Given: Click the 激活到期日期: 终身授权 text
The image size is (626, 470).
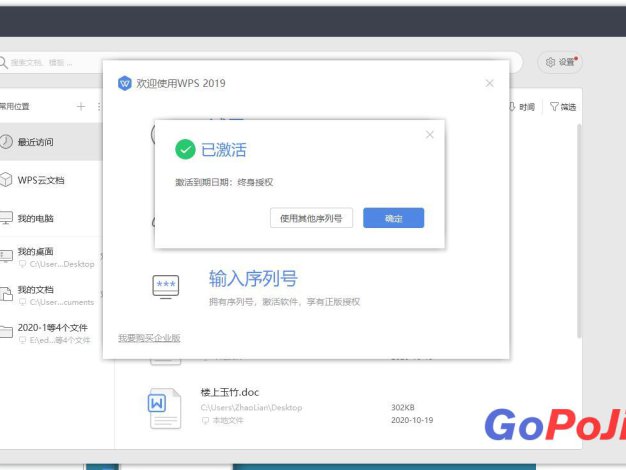Looking at the screenshot, I should [224, 182].
